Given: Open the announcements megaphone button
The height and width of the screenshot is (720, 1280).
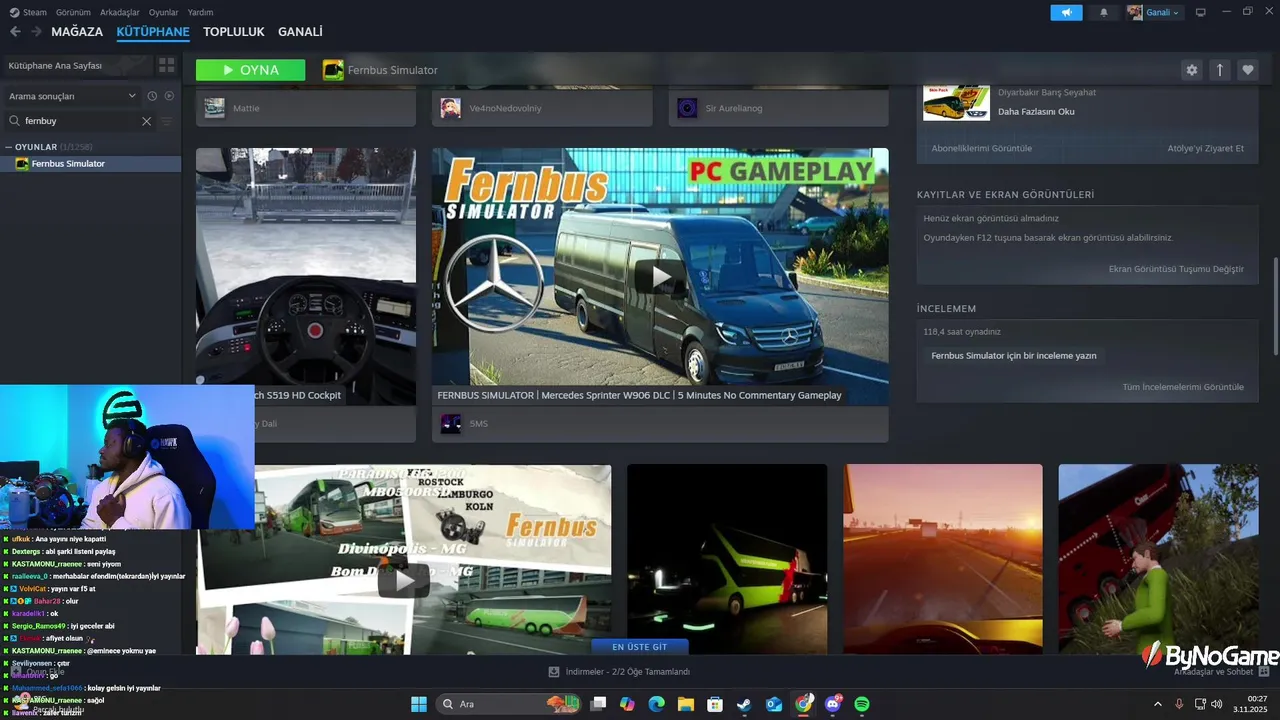Looking at the screenshot, I should click(x=1066, y=12).
